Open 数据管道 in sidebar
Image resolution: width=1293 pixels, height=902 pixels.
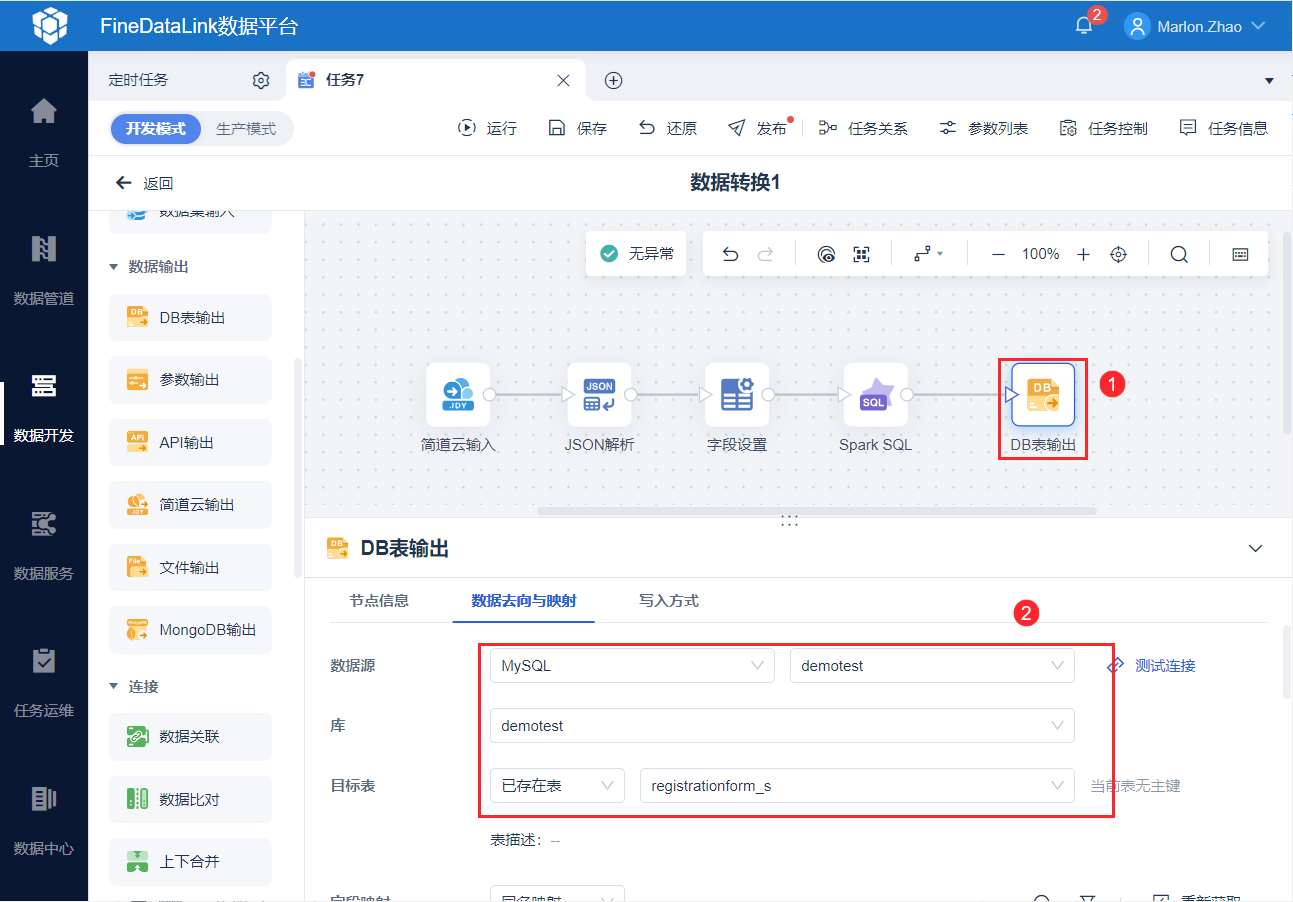tap(44, 269)
